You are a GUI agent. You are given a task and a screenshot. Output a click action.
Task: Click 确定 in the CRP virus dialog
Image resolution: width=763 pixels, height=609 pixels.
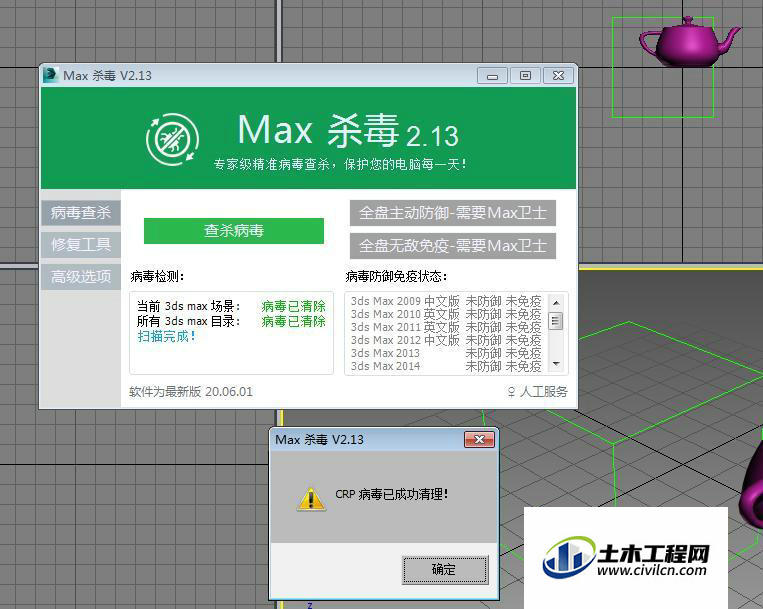[x=444, y=569]
